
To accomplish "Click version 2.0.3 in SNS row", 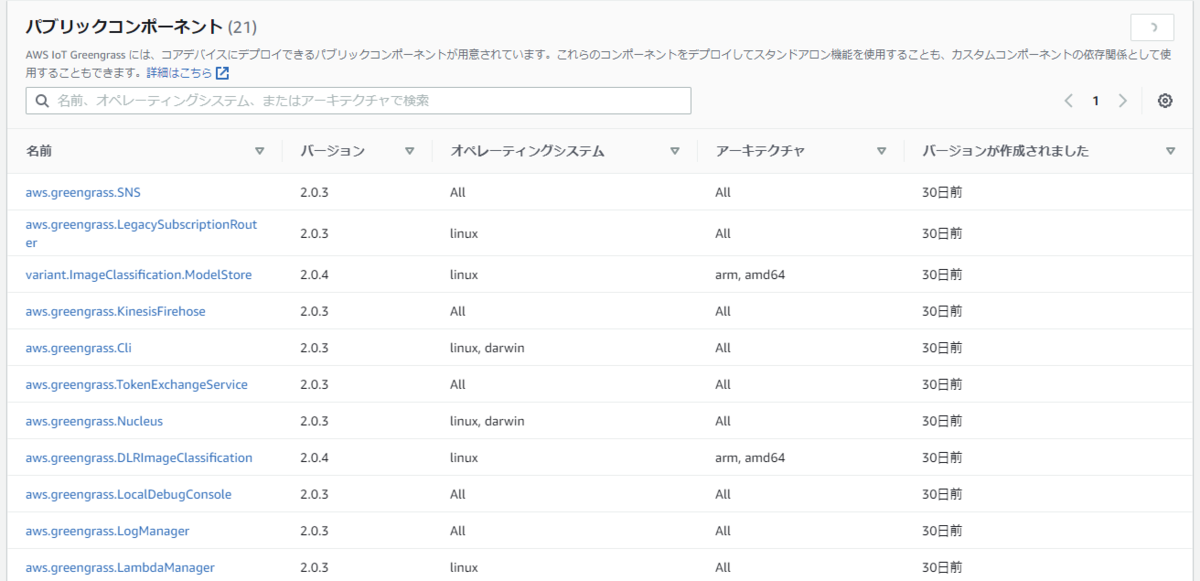I will (314, 192).
